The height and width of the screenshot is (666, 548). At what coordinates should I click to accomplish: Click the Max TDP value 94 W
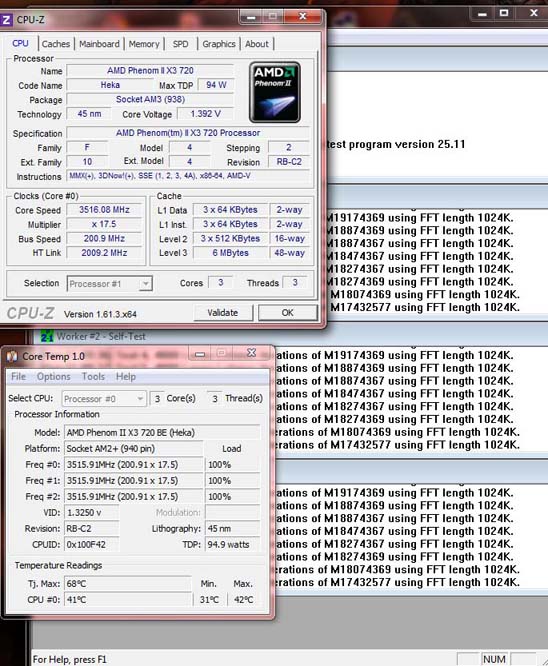pos(216,85)
